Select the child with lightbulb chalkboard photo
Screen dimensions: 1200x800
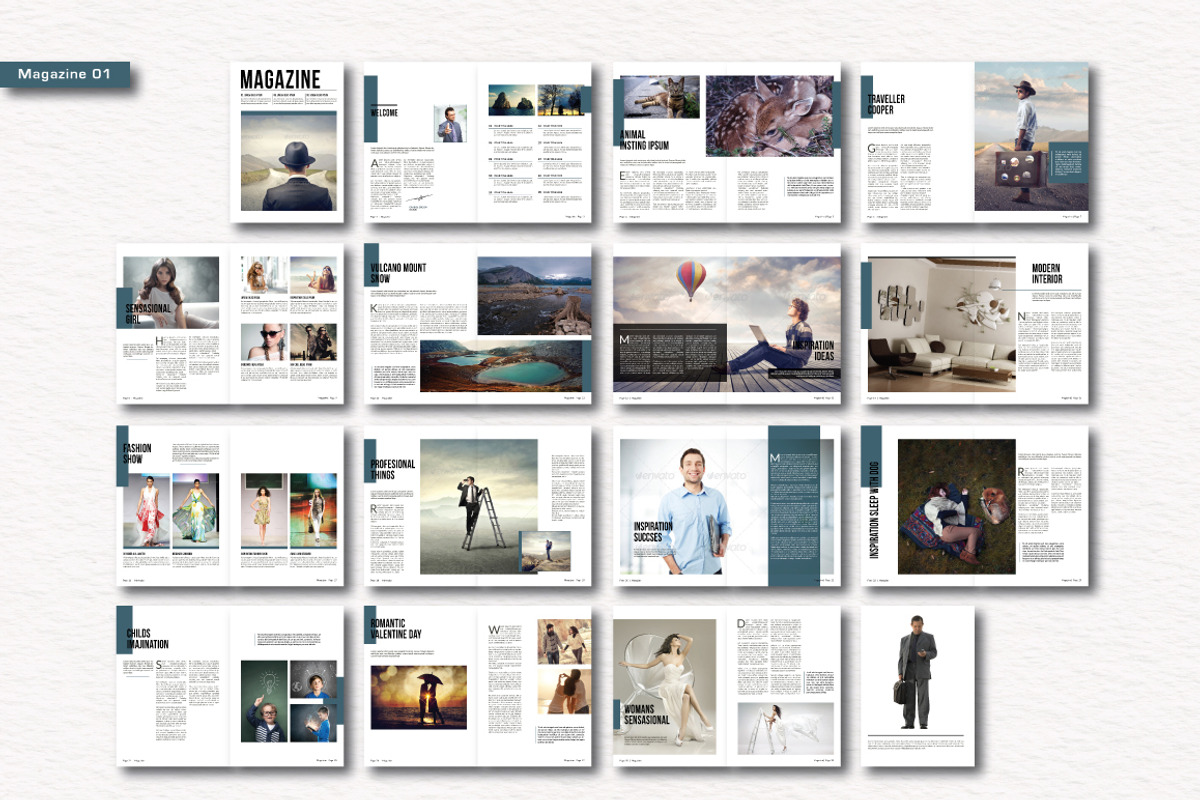click(265, 701)
